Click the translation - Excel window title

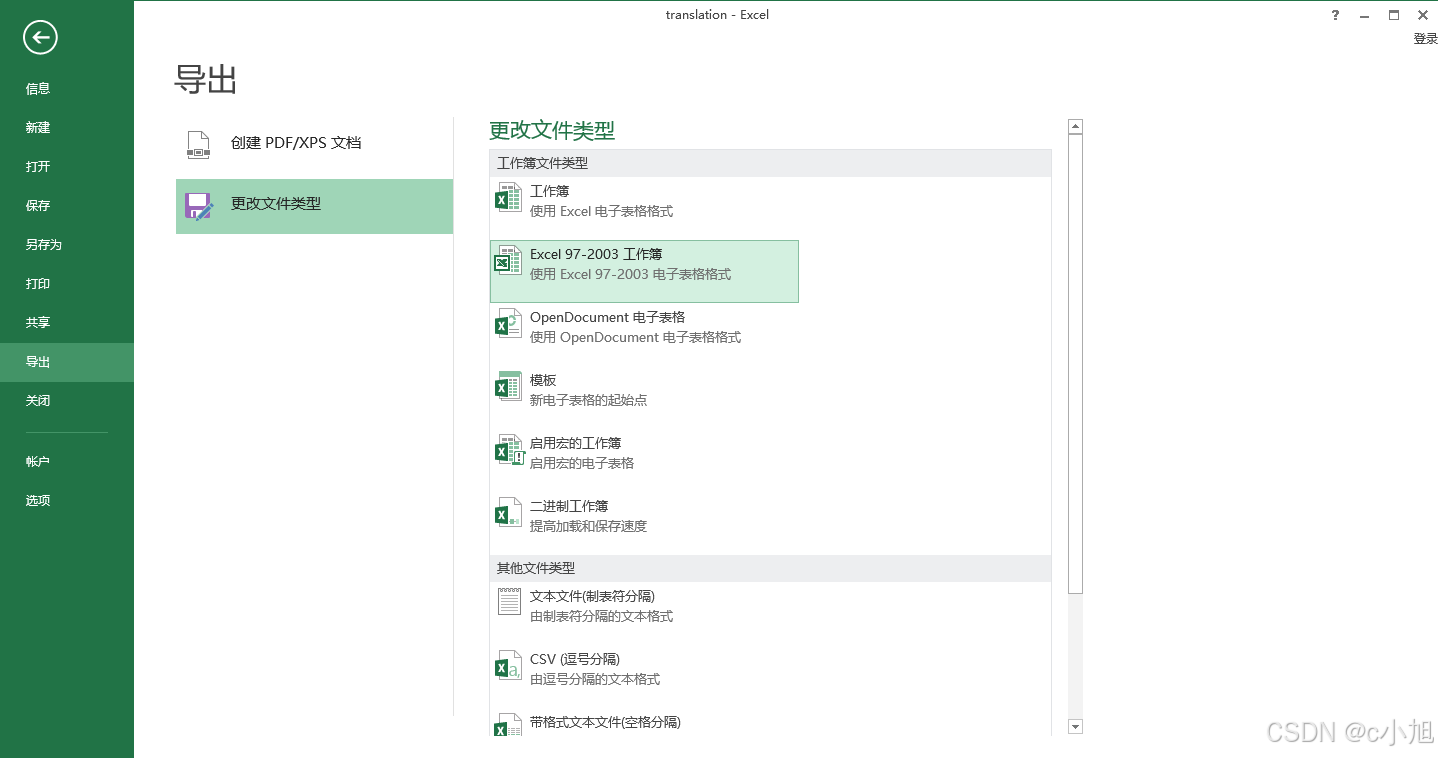coord(717,15)
